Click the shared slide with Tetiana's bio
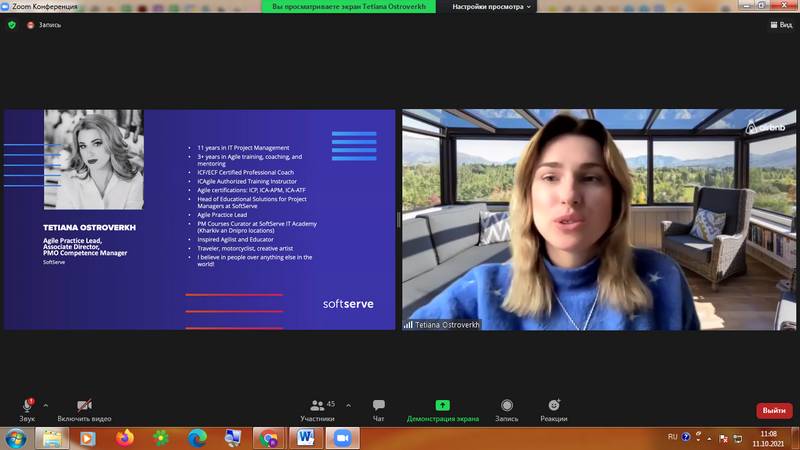The height and width of the screenshot is (450, 800). pyautogui.click(x=199, y=219)
